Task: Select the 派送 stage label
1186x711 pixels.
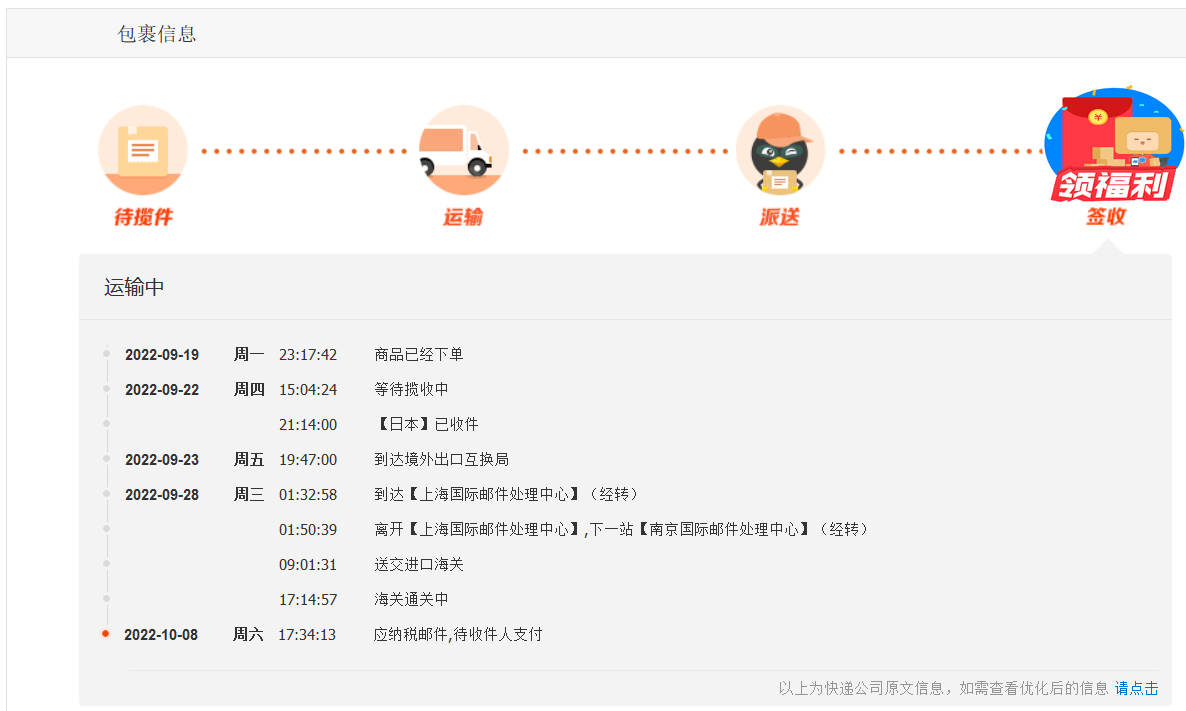Action: 780,216
